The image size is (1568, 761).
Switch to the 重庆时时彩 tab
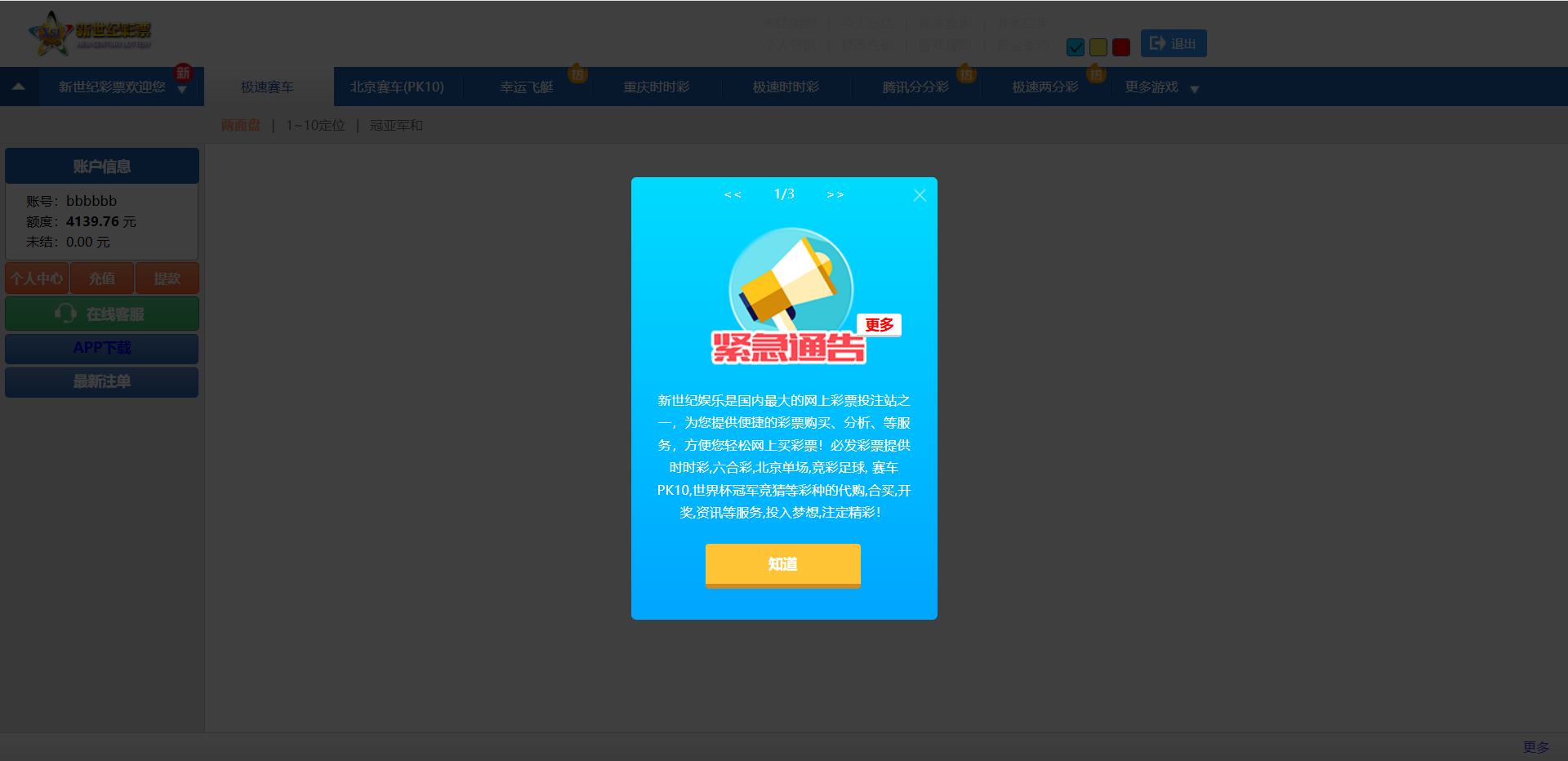point(657,87)
